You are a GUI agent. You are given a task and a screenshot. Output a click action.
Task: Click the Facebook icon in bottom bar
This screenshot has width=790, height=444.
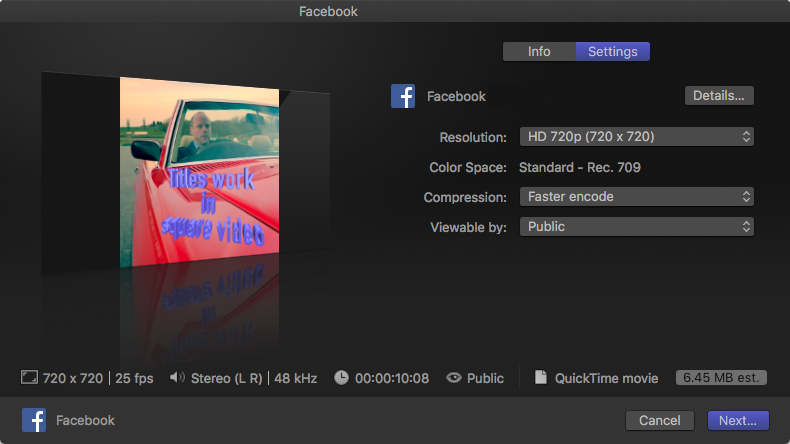click(x=34, y=420)
